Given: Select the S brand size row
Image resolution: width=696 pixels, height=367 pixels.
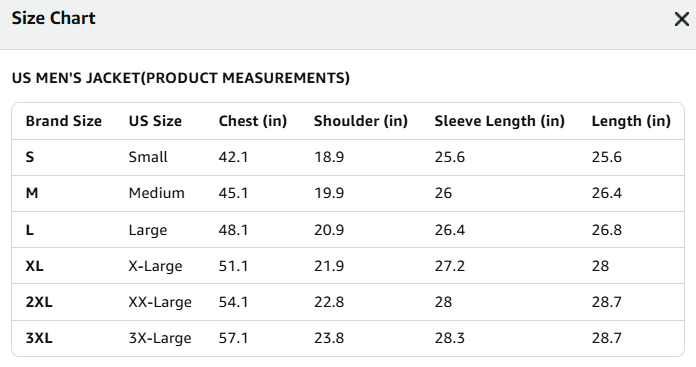Looking at the screenshot, I should coord(348,157).
